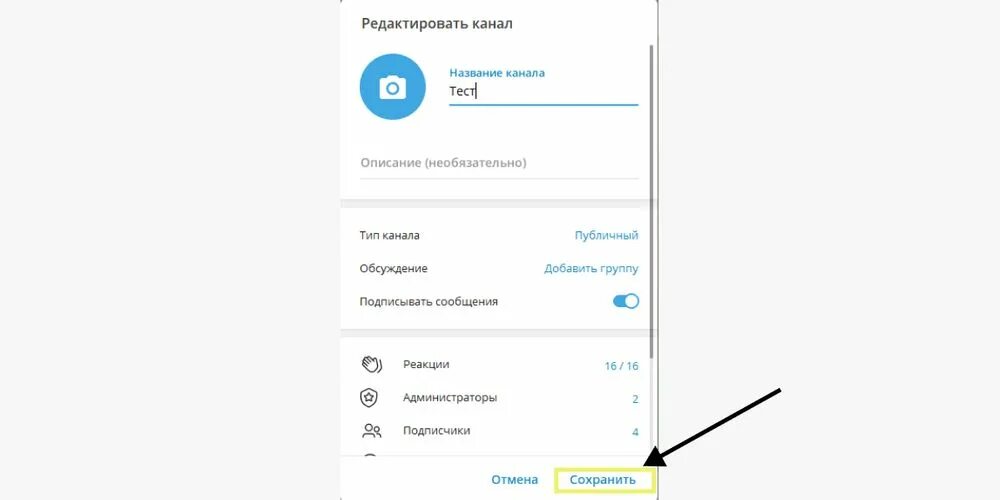
Task: Toggle the Подписывать сообщения switch
Action: tap(626, 302)
